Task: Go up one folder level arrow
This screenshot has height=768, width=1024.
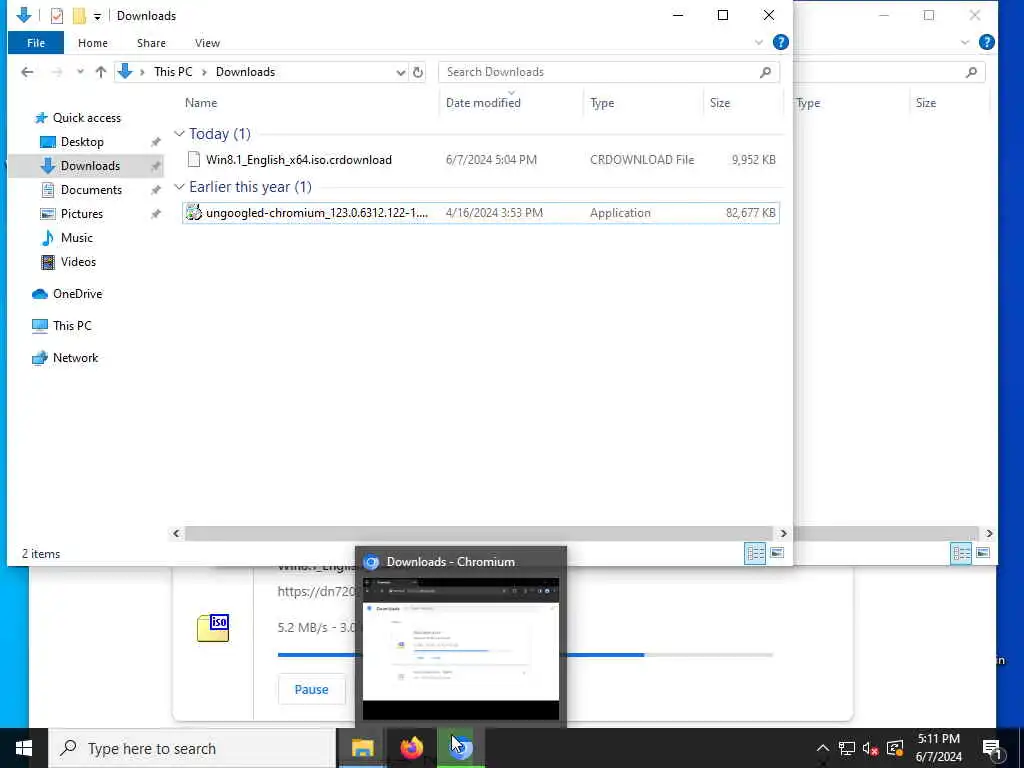Action: [101, 72]
